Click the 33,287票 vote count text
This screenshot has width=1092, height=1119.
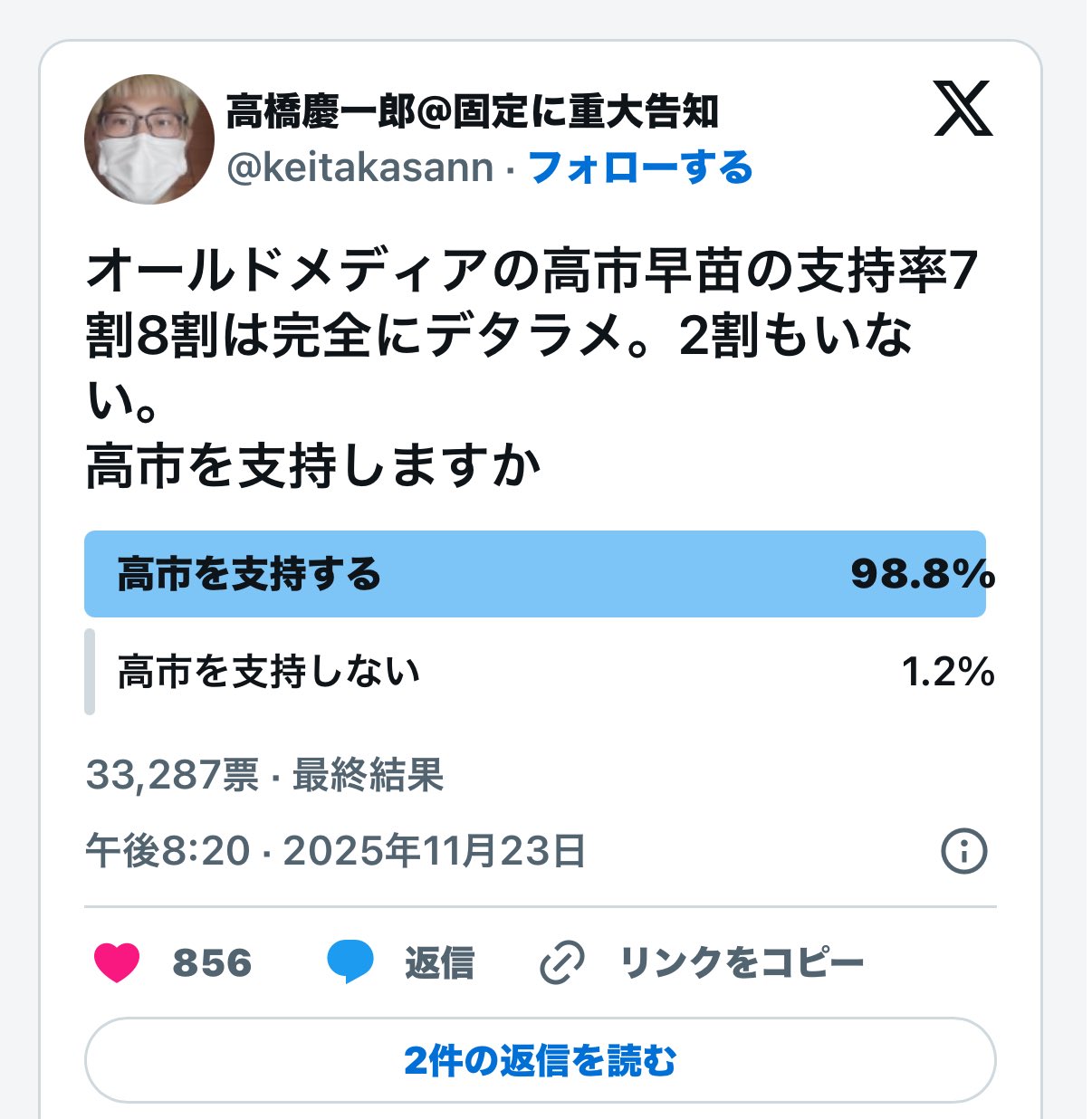coord(172,775)
